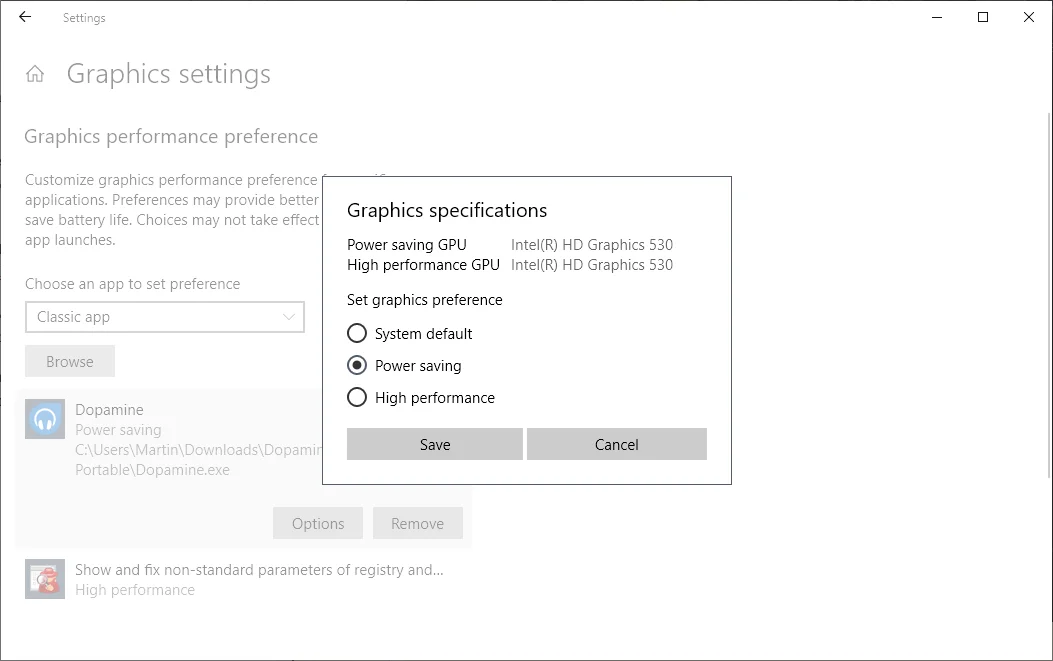Select the Dopamine app entry
Image resolution: width=1053 pixels, height=661 pixels.
click(x=110, y=410)
